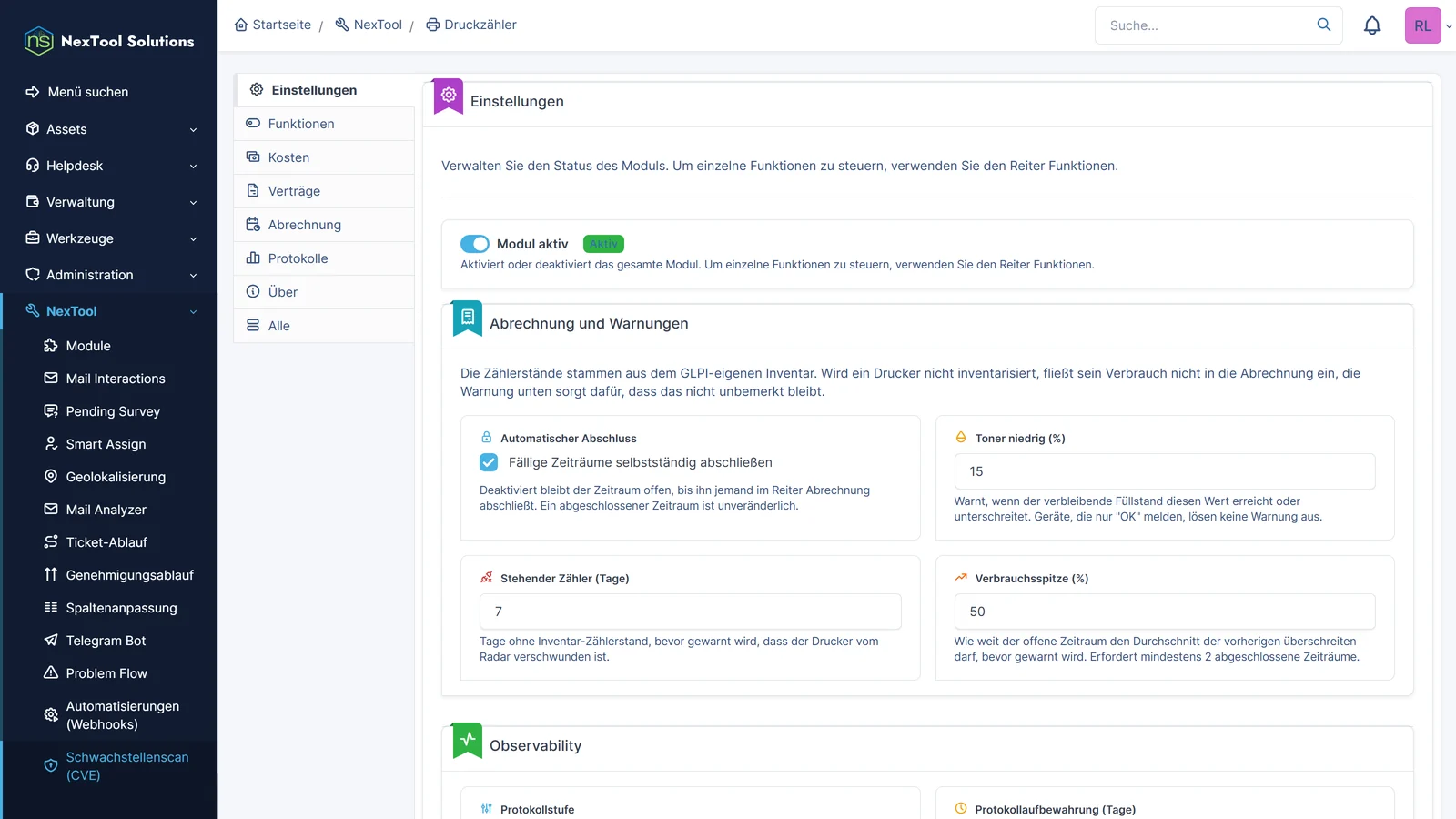Click the Verbrauchsspitze percent field

(1165, 612)
